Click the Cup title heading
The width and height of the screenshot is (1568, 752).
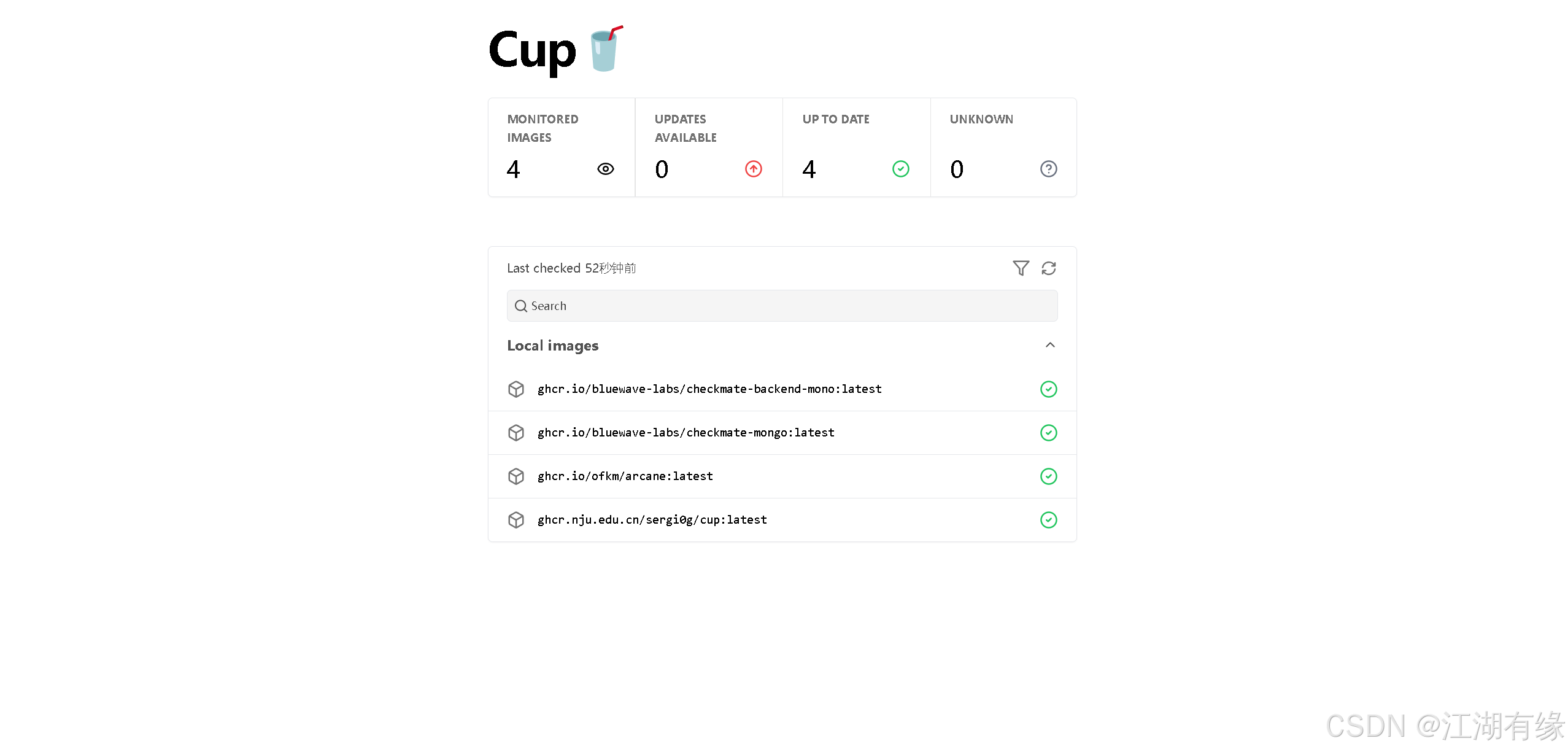[x=532, y=50]
